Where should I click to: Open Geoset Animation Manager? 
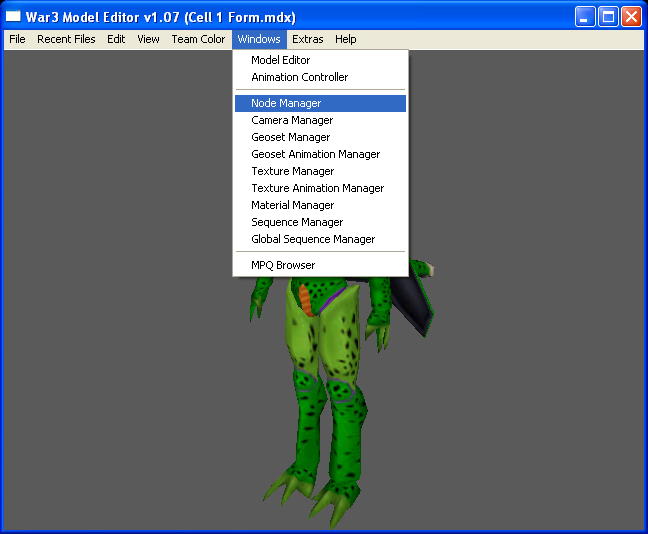pyautogui.click(x=320, y=154)
